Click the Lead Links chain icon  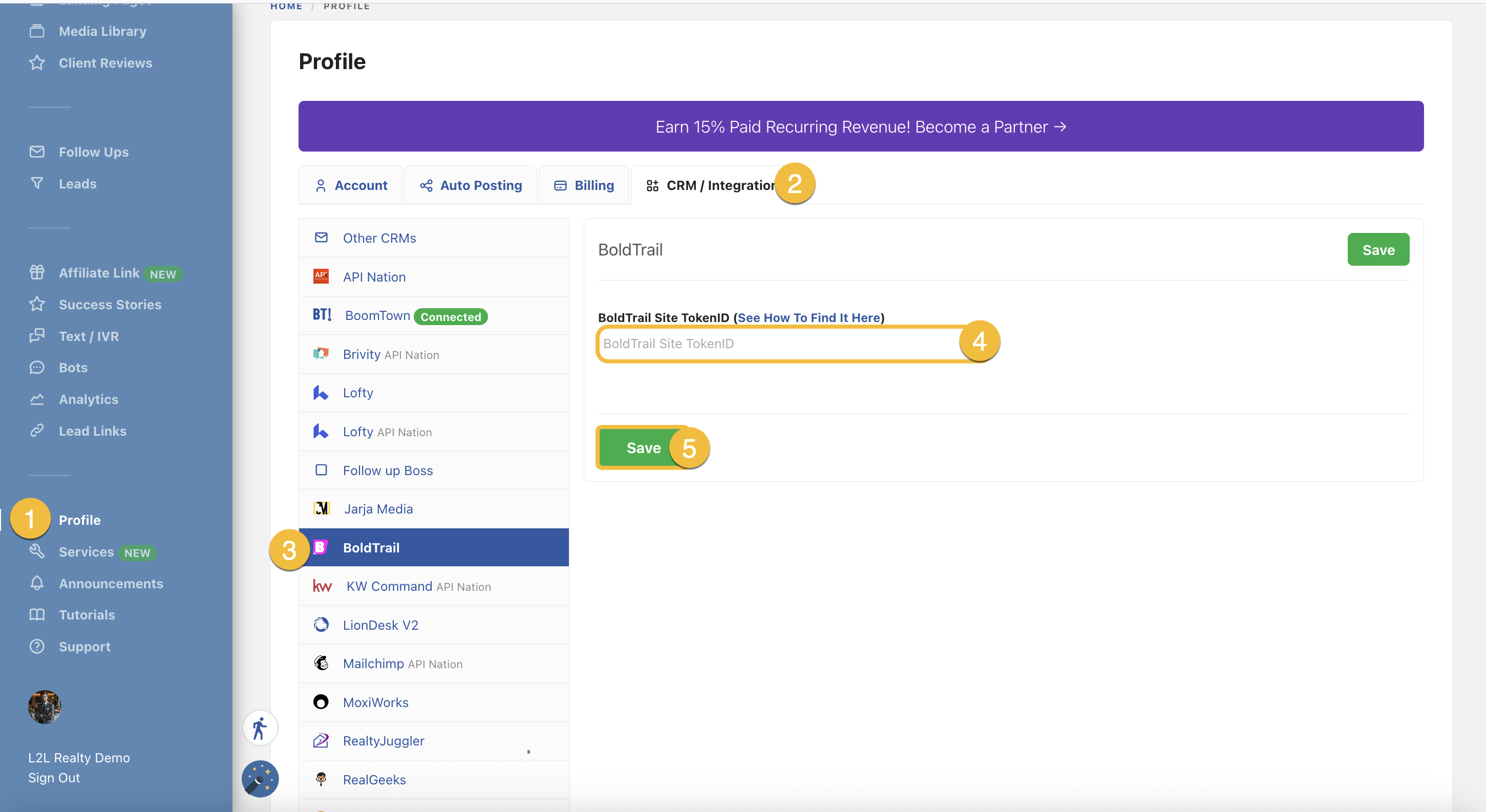(x=37, y=431)
